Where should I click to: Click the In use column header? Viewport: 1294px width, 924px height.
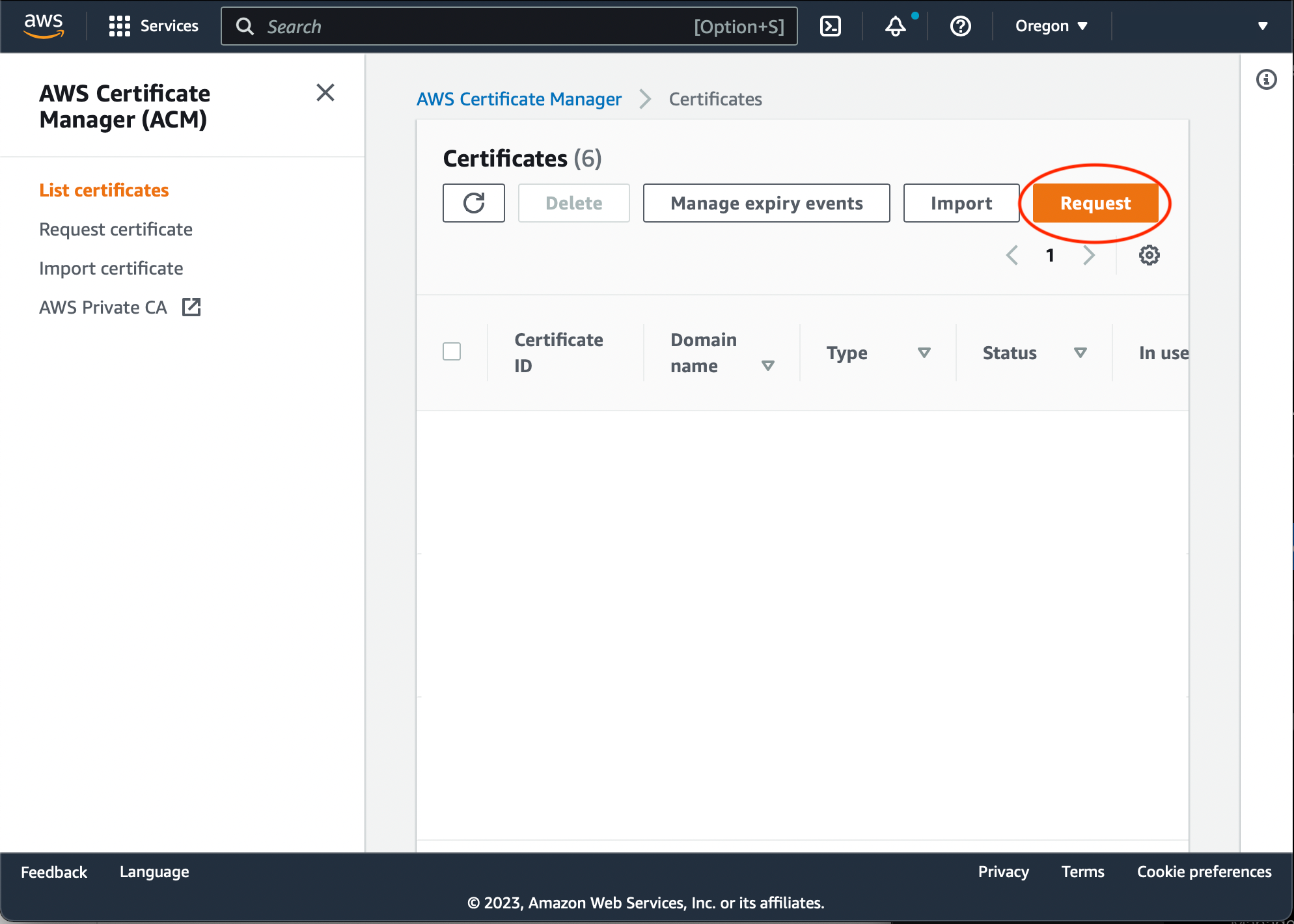[1164, 353]
